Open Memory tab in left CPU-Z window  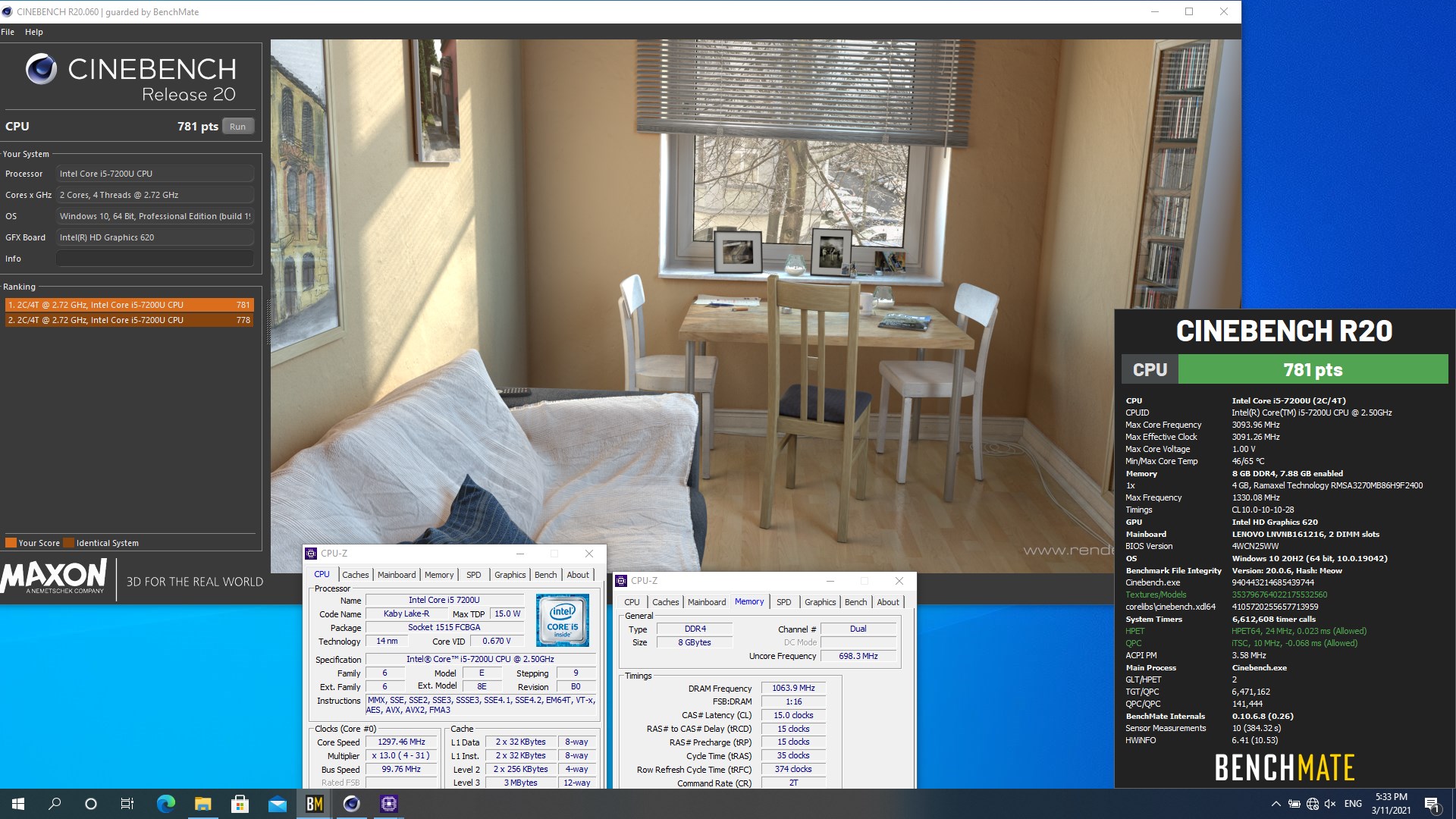coord(439,575)
